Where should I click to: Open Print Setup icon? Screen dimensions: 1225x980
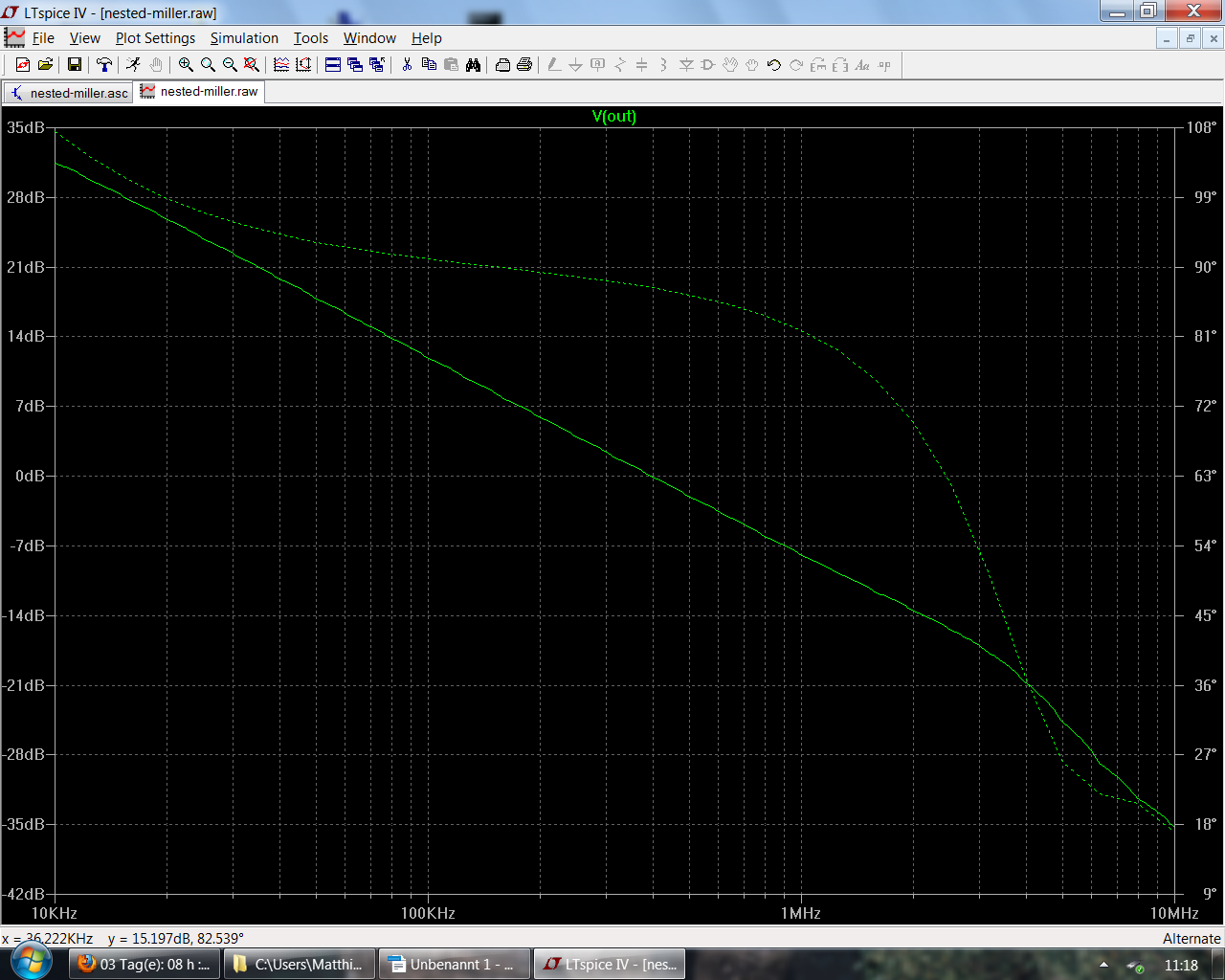click(502, 65)
